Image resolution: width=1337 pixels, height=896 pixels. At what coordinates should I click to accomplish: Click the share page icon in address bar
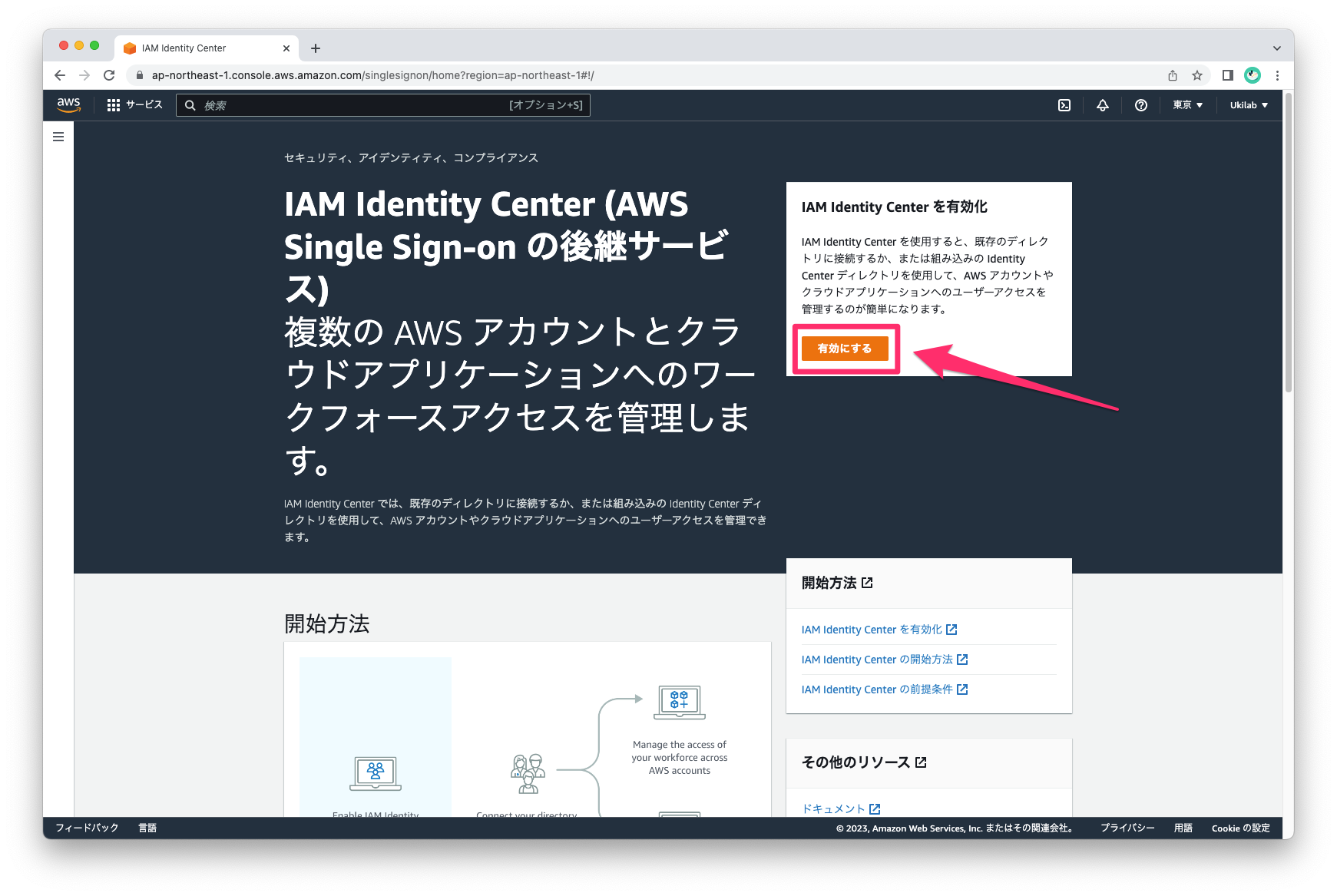1173,75
